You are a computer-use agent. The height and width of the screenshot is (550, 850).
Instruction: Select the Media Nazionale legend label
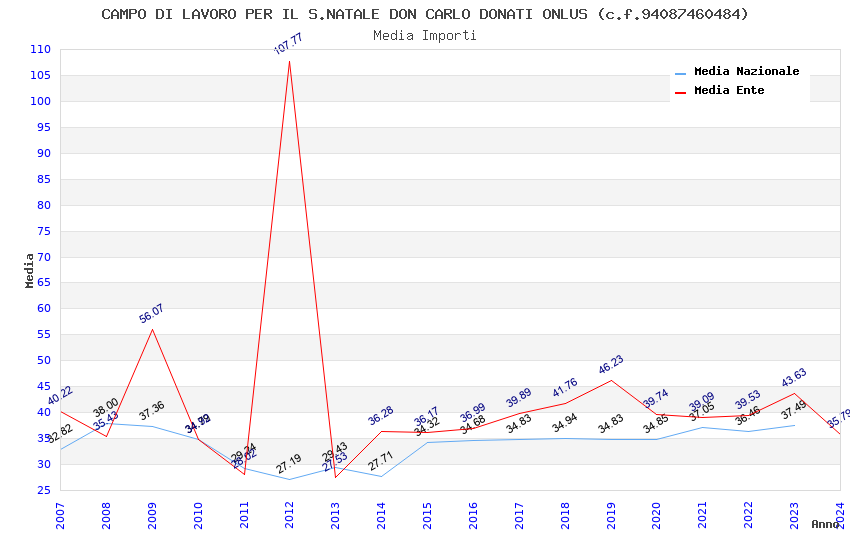(746, 71)
